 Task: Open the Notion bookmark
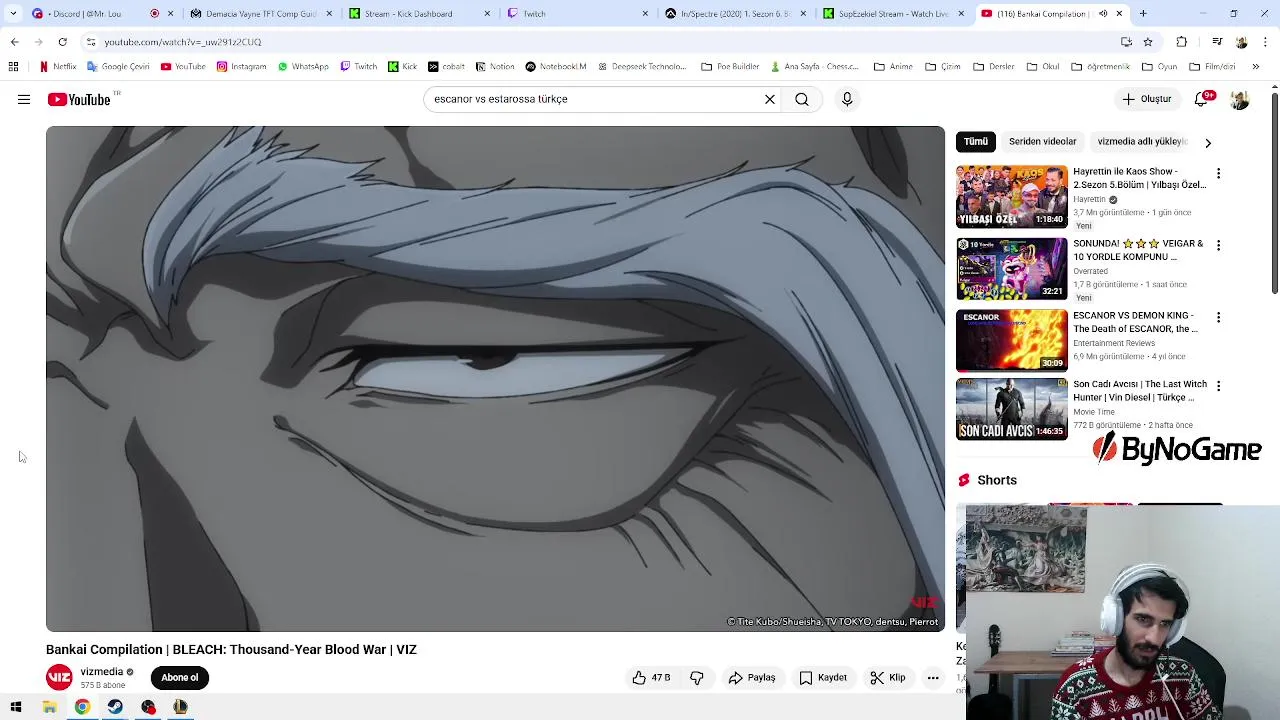point(495,67)
